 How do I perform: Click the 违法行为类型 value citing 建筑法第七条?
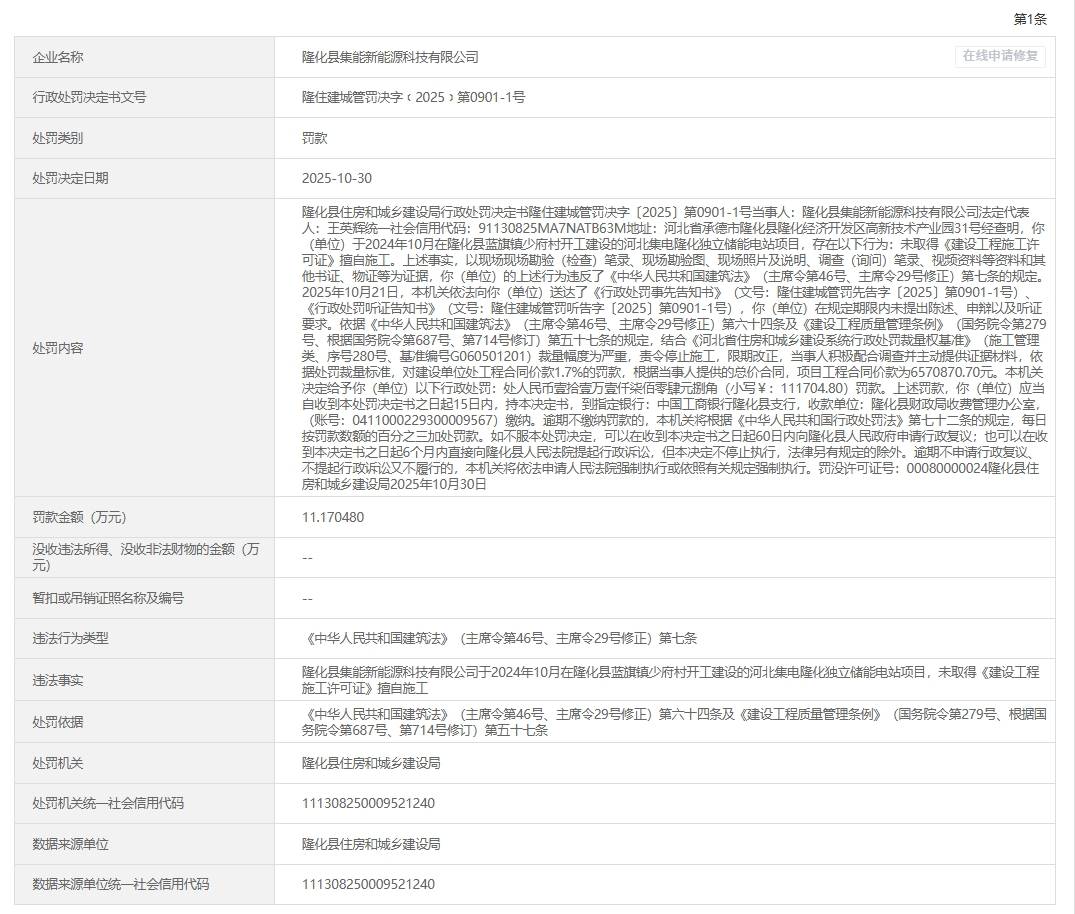(499, 638)
